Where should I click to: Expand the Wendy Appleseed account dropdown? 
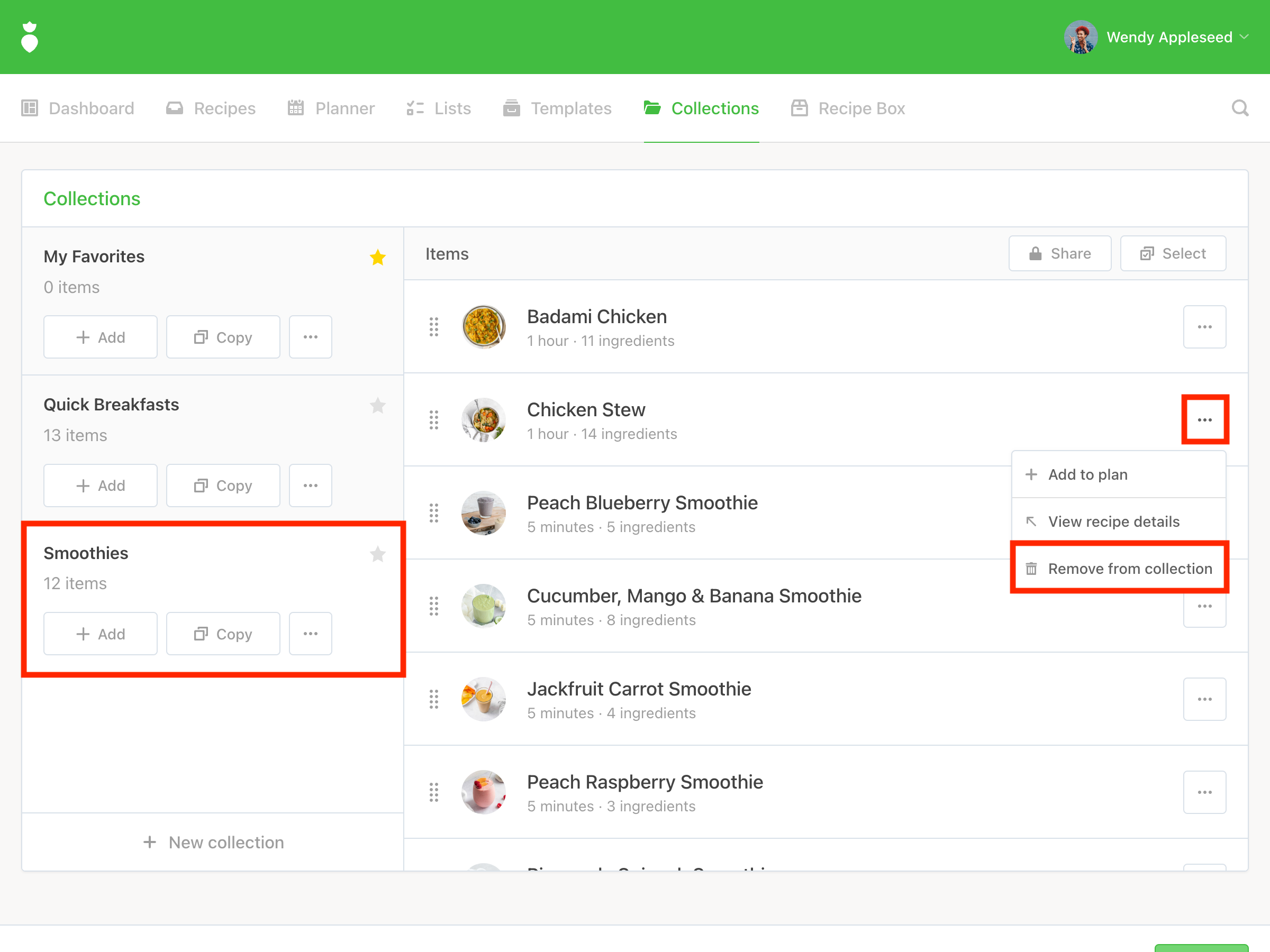pos(1244,38)
